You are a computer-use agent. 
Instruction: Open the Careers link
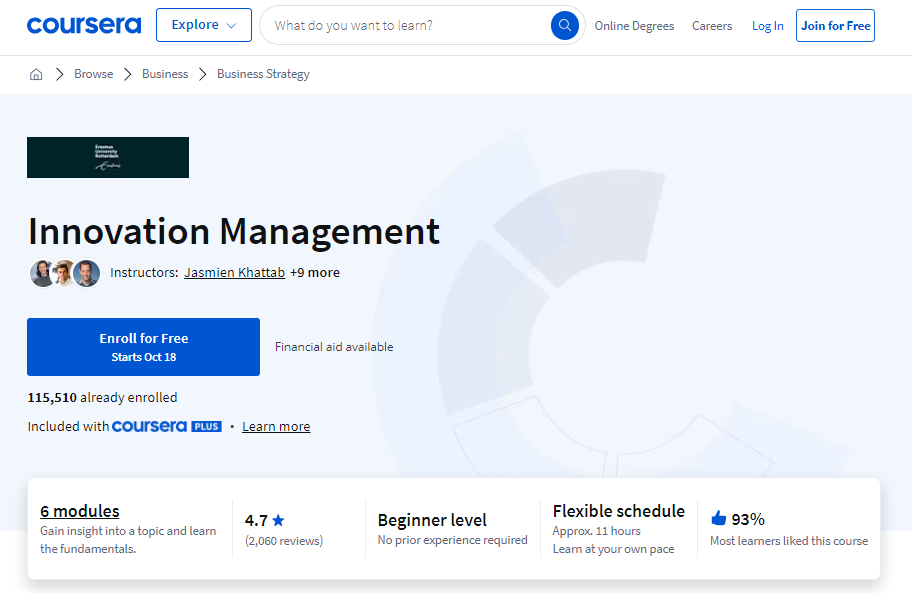[x=712, y=26]
